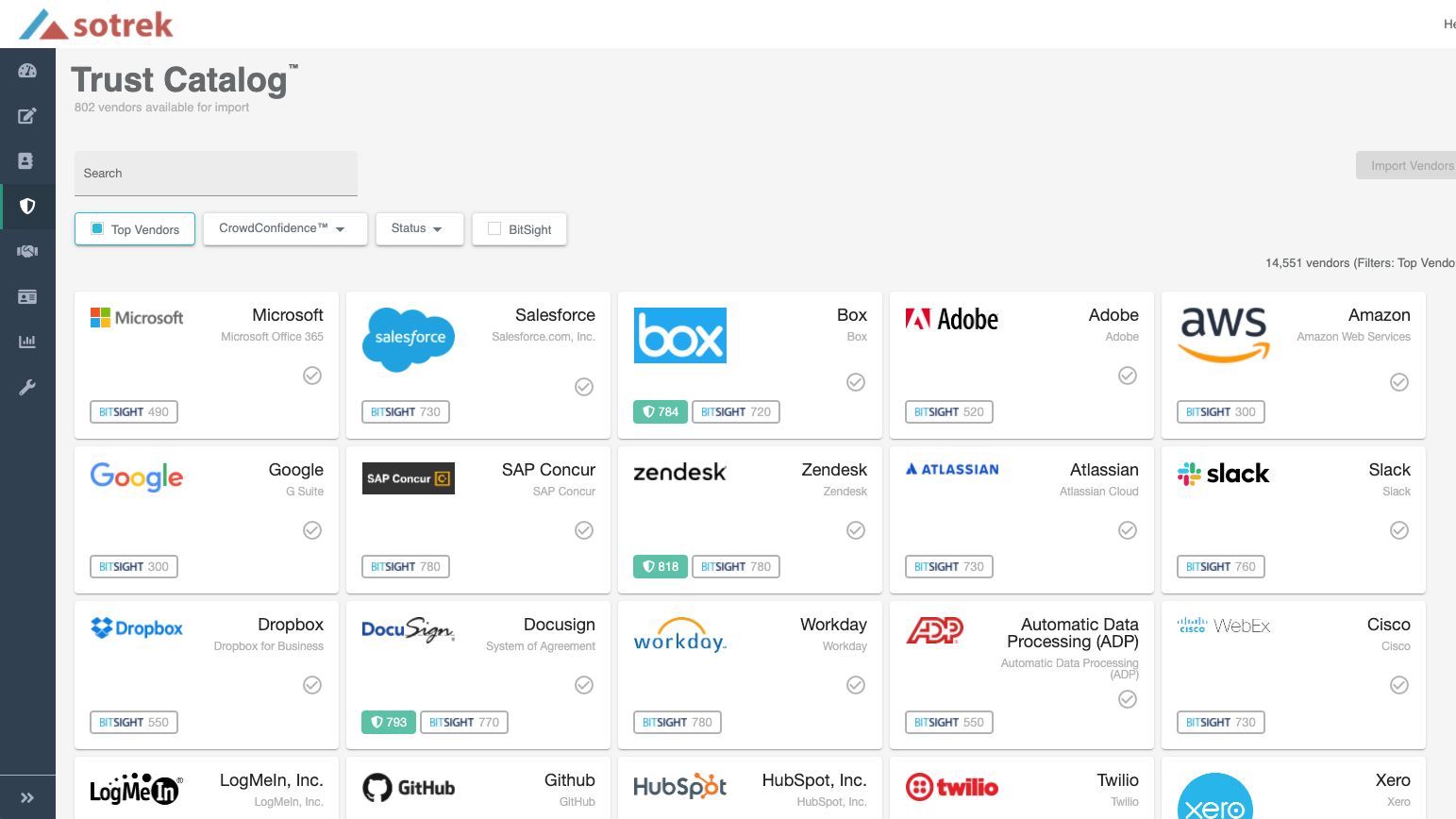The width and height of the screenshot is (1456, 819).
Task: Open the CrowdConfidence dropdown
Action: [x=285, y=228]
